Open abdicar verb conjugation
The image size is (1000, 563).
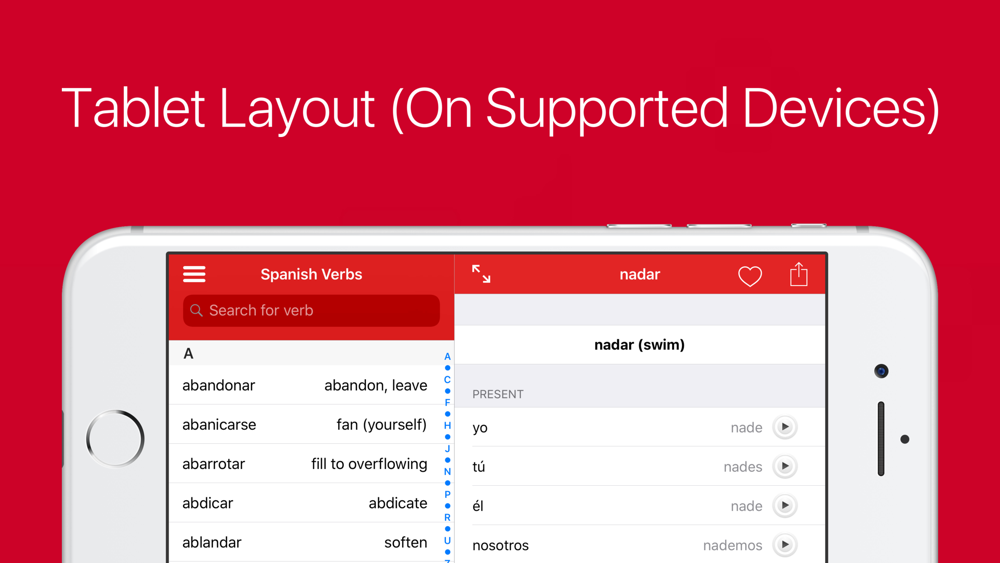coord(305,503)
